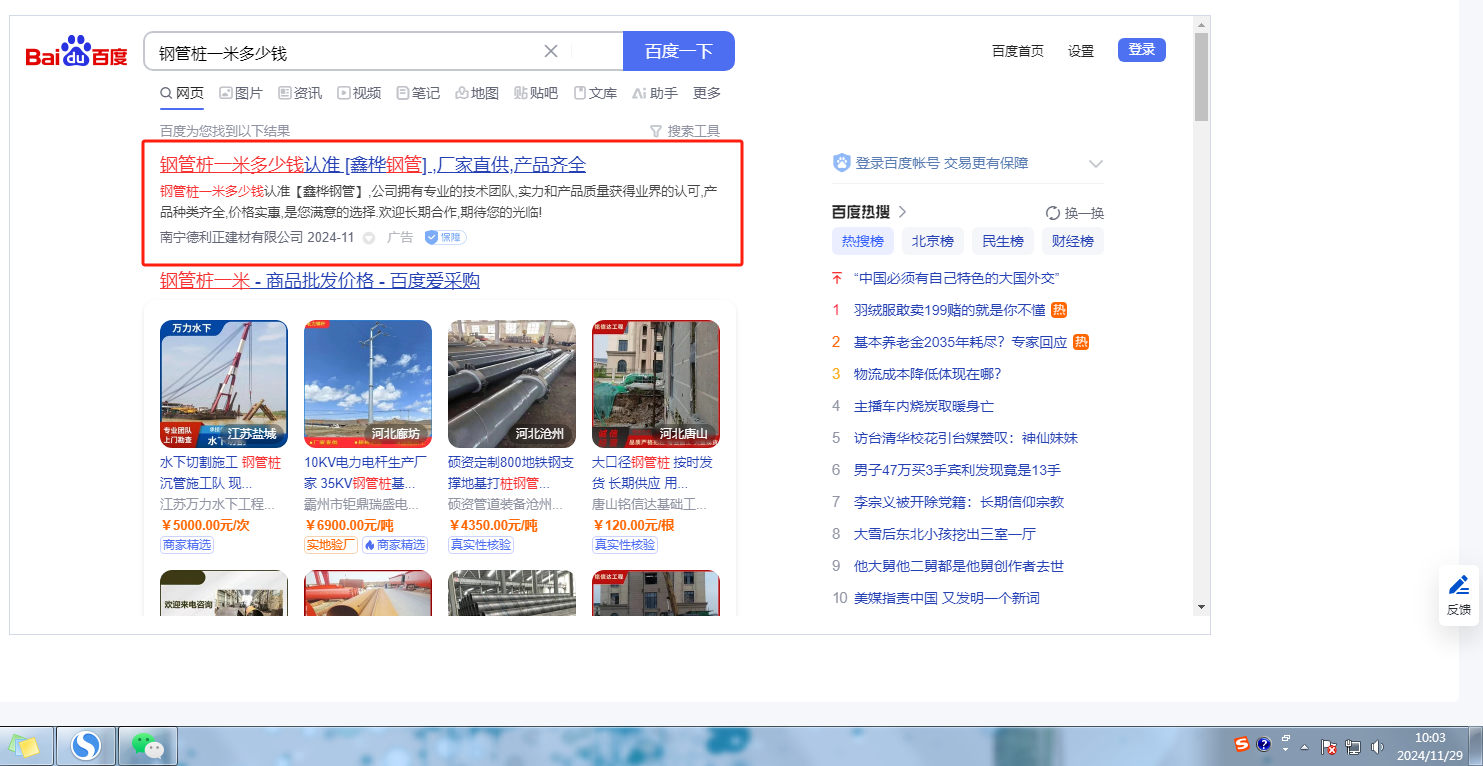Go to the 视频 tab
This screenshot has width=1483, height=766.
coord(359,93)
